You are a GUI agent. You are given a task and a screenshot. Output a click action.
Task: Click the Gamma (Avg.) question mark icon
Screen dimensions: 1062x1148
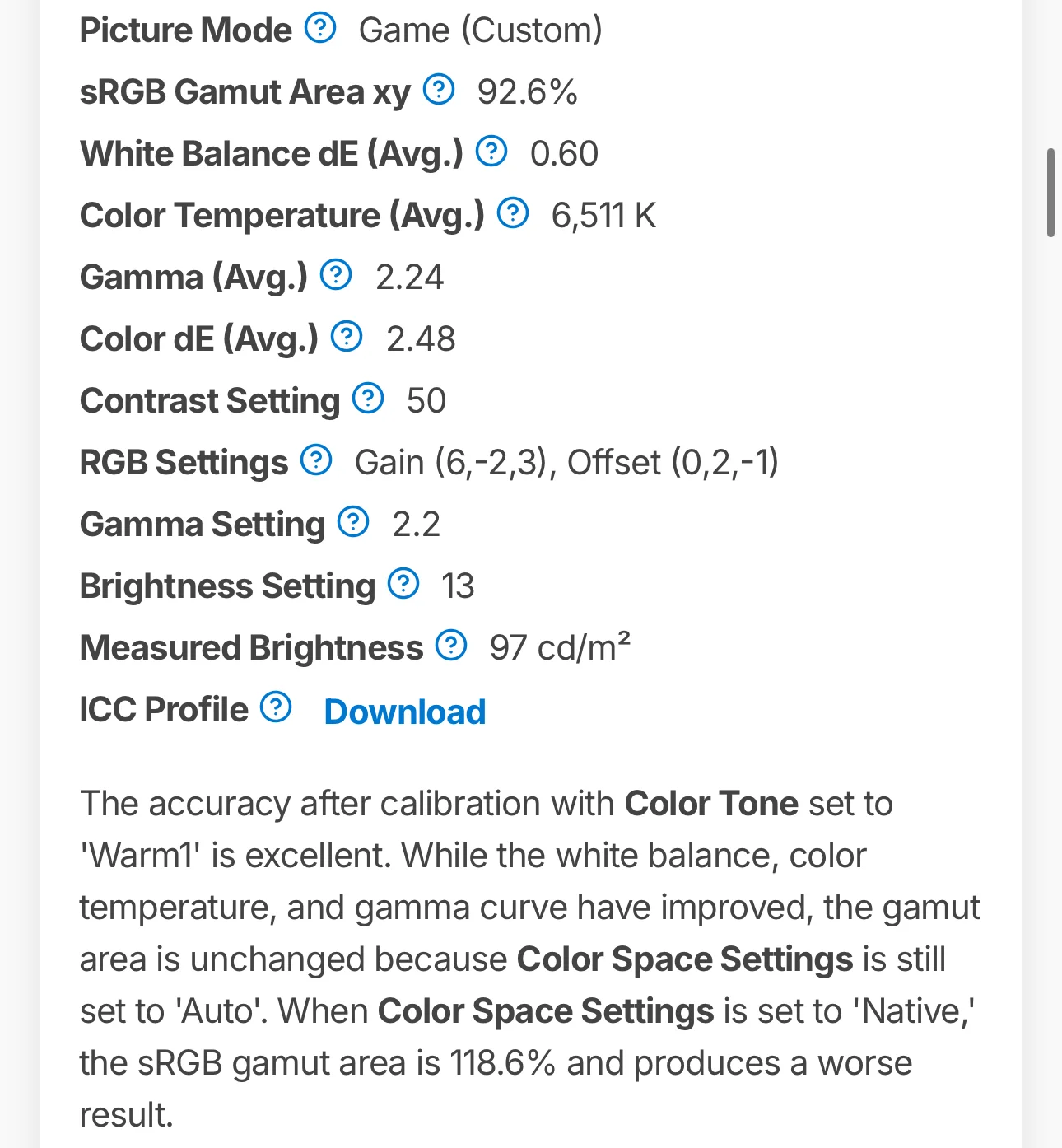[336, 275]
